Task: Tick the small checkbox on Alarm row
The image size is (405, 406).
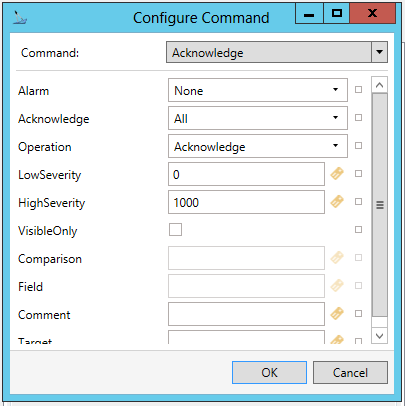Action: [x=358, y=90]
